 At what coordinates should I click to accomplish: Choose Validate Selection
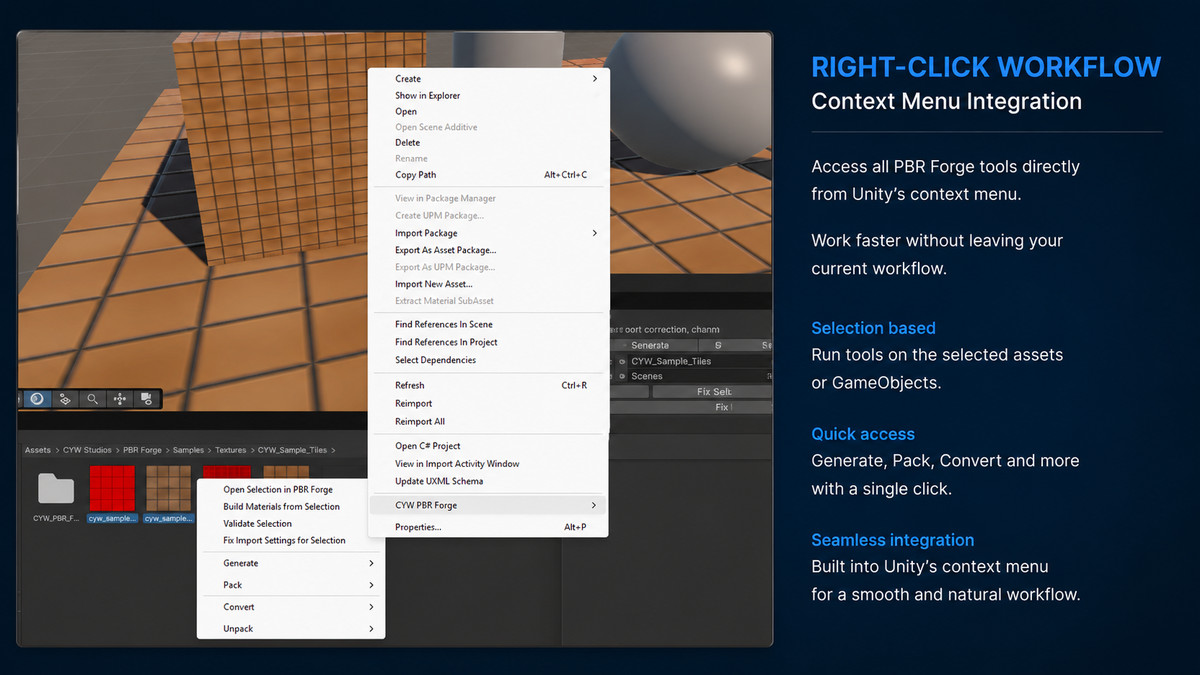point(258,524)
